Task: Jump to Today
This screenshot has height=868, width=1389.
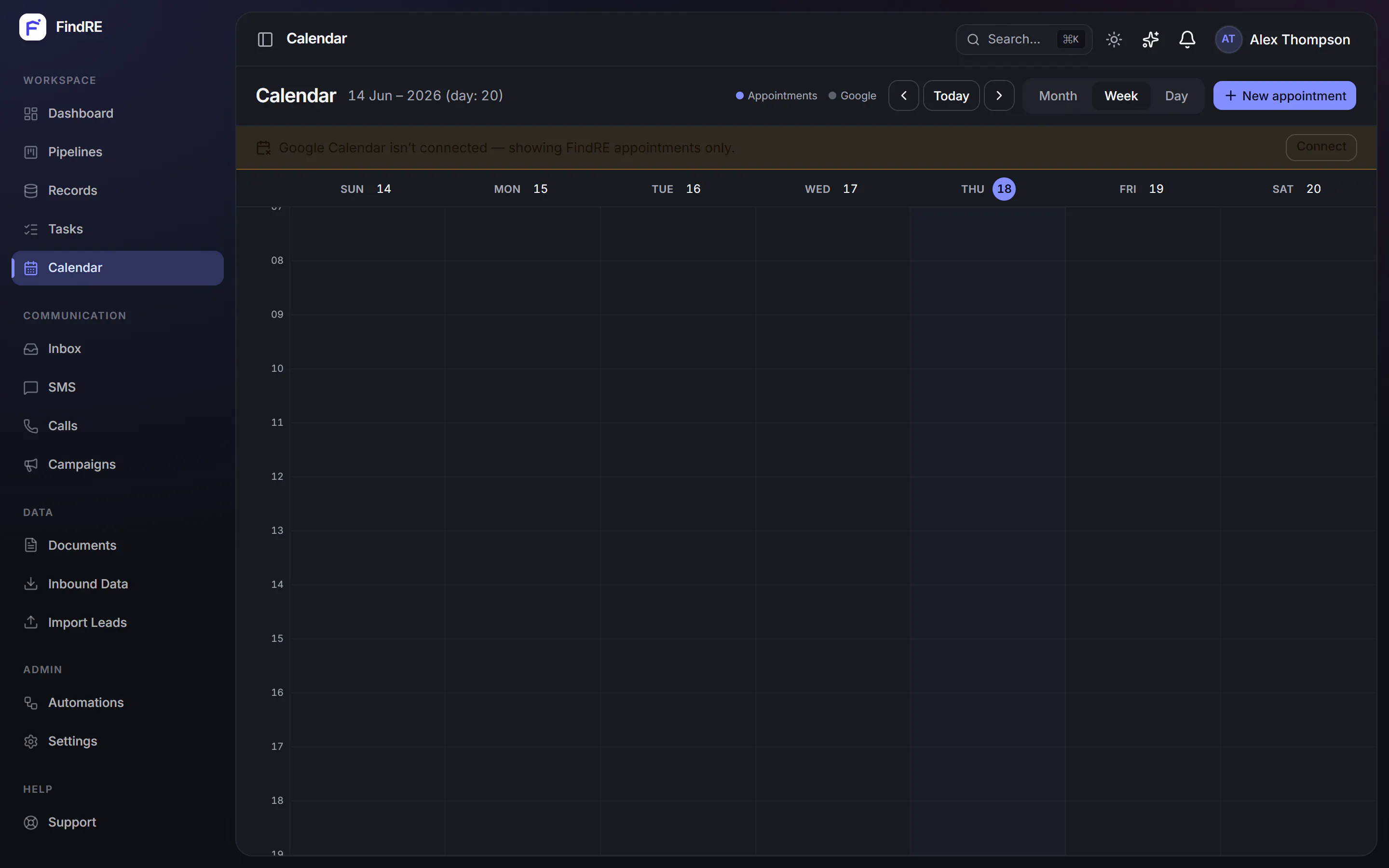Action: pos(951,95)
